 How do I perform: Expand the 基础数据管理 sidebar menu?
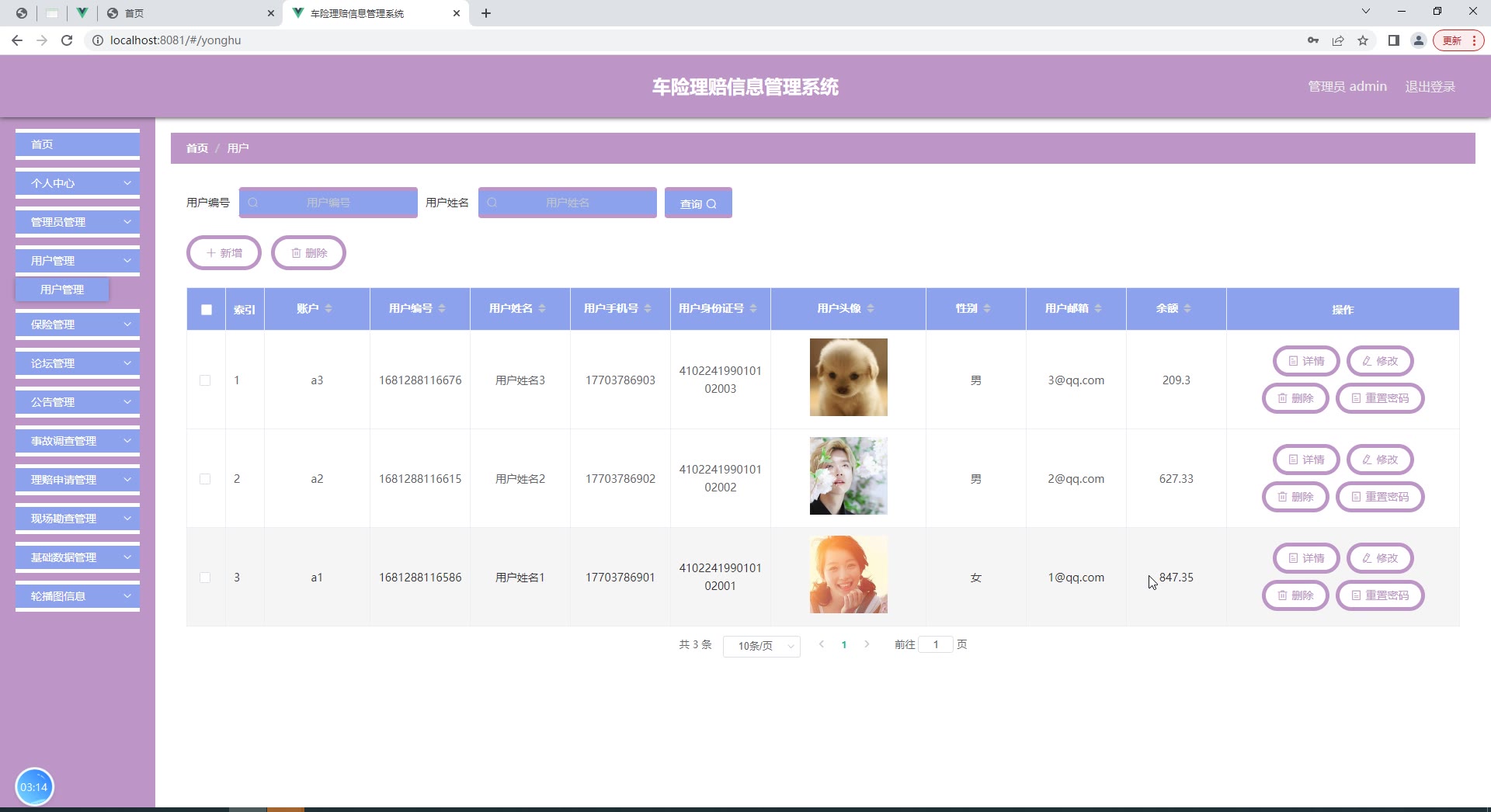pos(78,557)
